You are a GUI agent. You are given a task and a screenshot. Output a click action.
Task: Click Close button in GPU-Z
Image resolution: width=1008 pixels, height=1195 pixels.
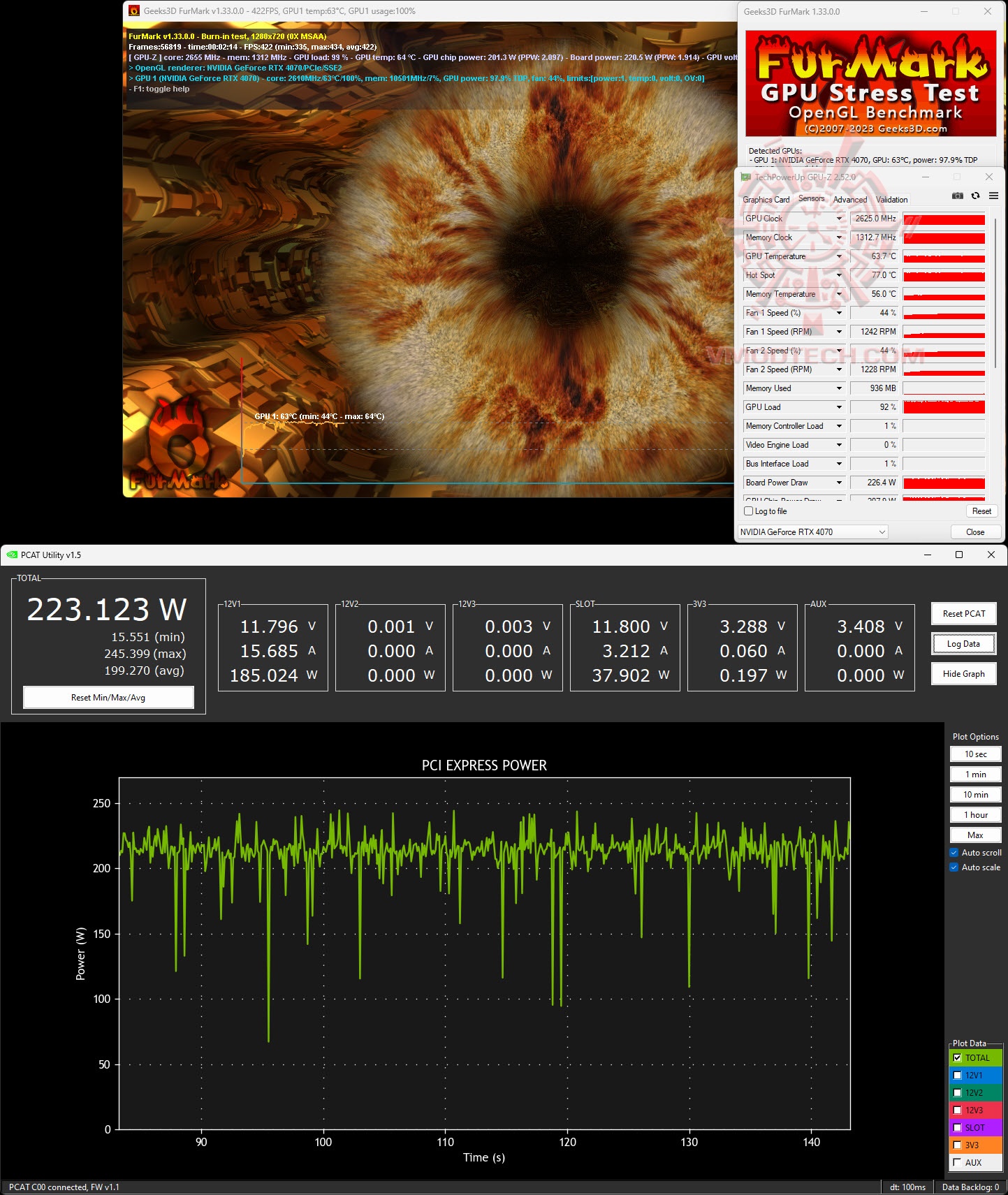(x=975, y=532)
